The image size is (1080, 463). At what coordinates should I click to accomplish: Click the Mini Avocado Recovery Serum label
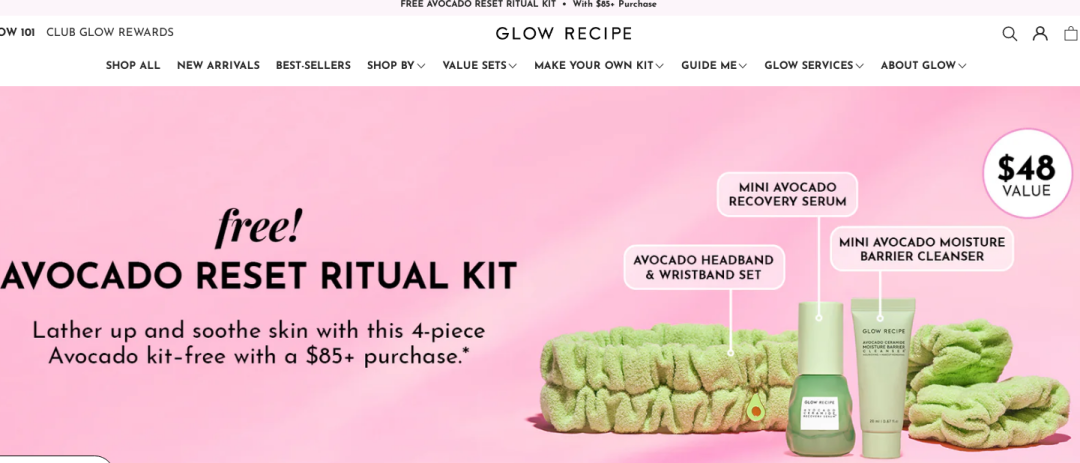click(x=787, y=194)
